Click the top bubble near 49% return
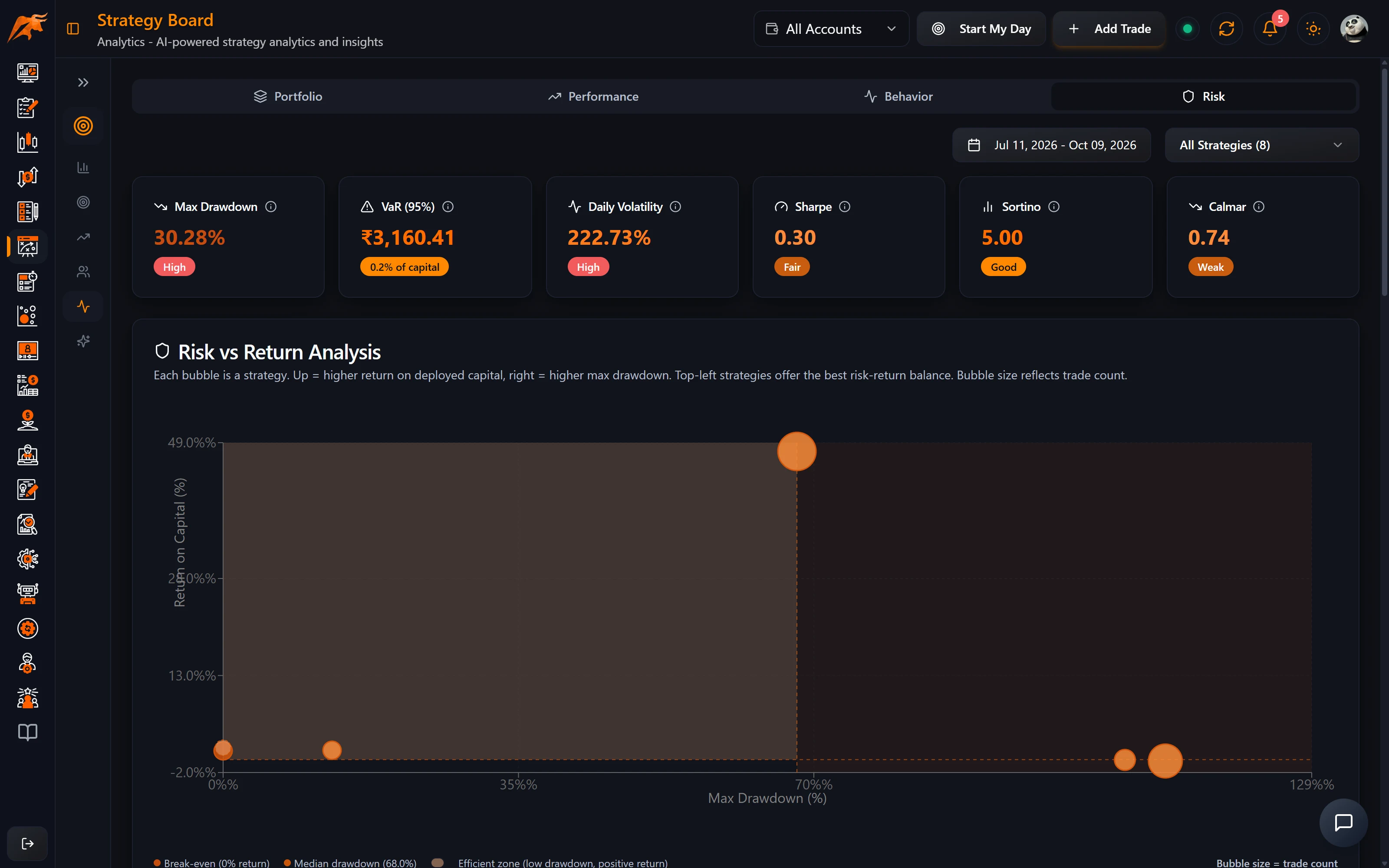Image resolution: width=1389 pixels, height=868 pixels. click(x=797, y=451)
